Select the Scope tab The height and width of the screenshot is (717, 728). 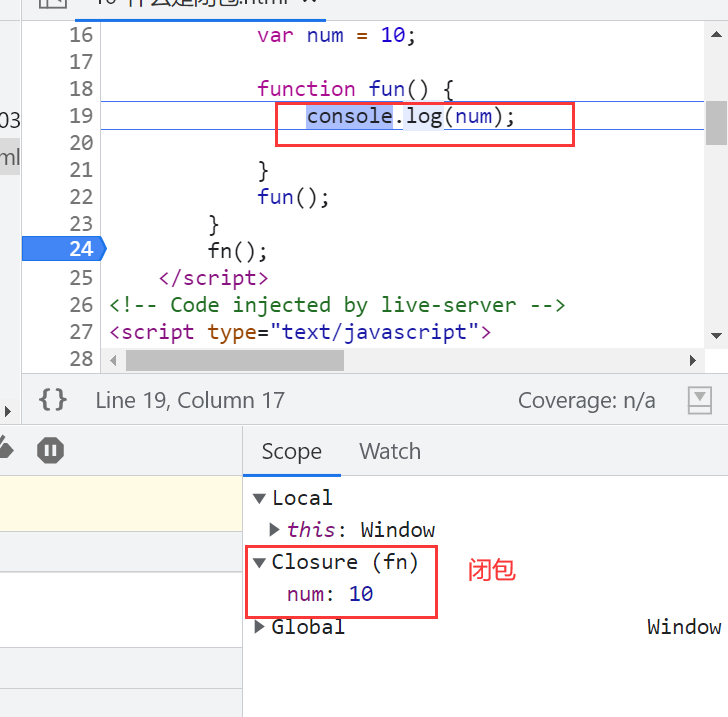(x=291, y=451)
